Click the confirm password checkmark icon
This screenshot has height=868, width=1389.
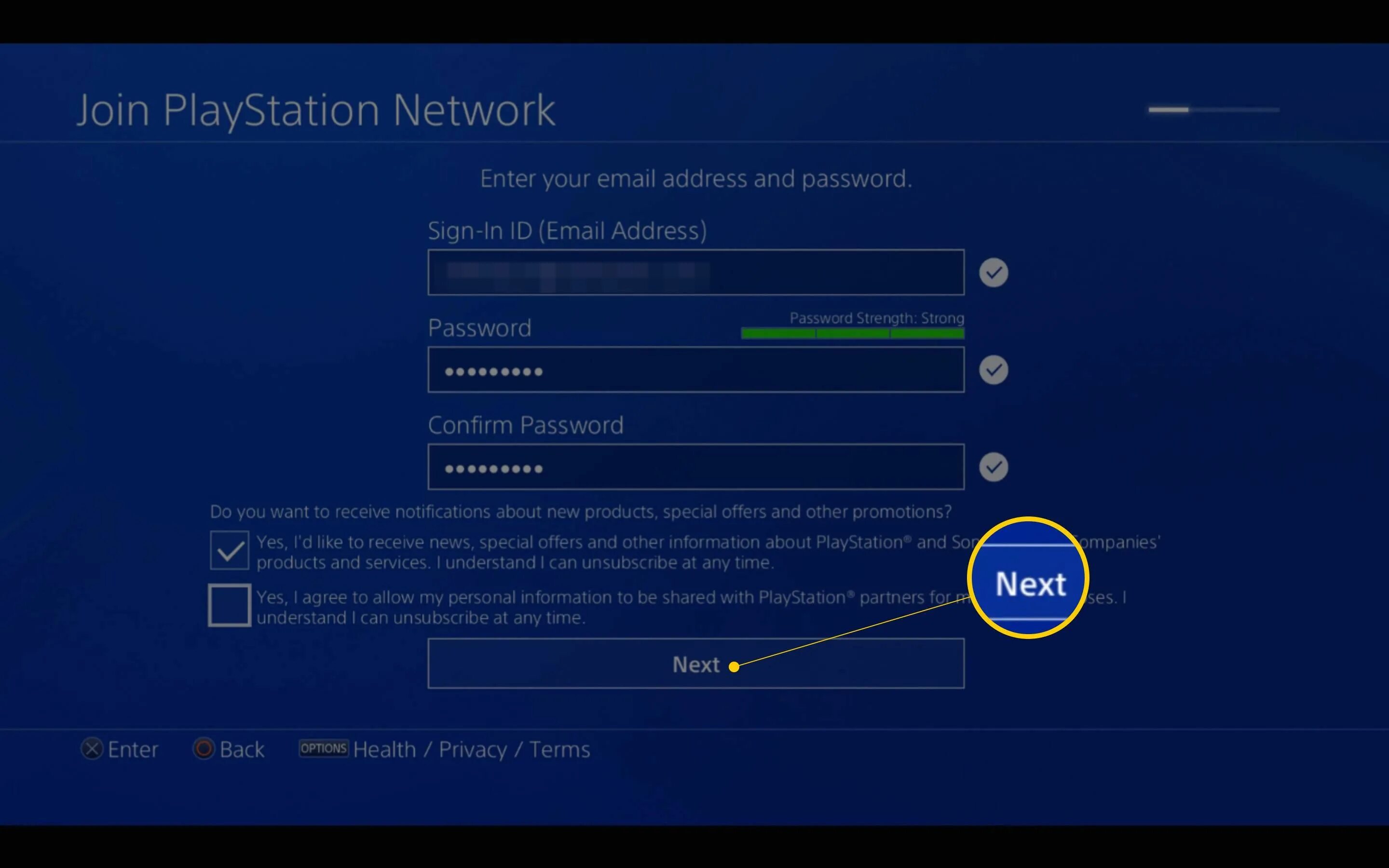(x=993, y=467)
